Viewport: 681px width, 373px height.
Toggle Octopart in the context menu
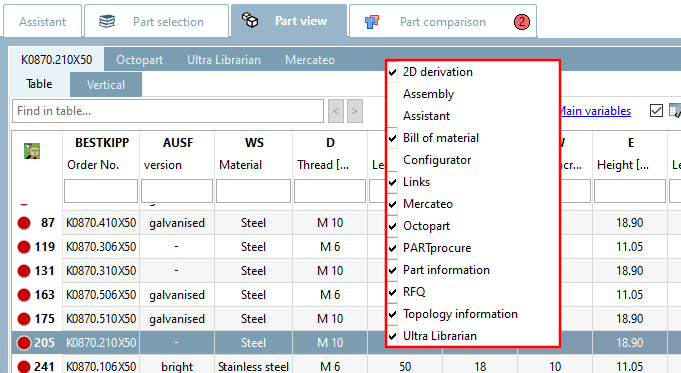click(x=473, y=226)
